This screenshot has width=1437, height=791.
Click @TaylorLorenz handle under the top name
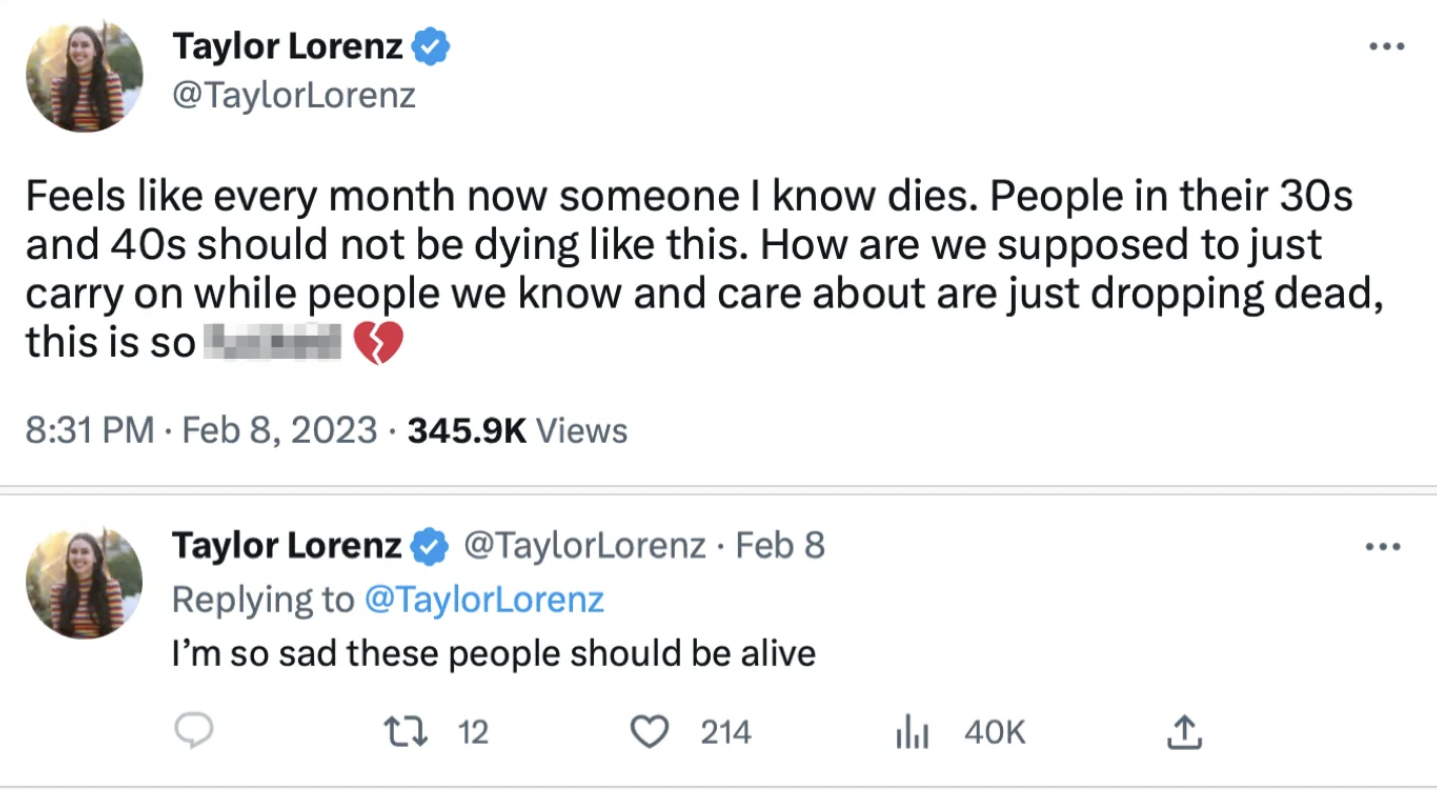294,96
